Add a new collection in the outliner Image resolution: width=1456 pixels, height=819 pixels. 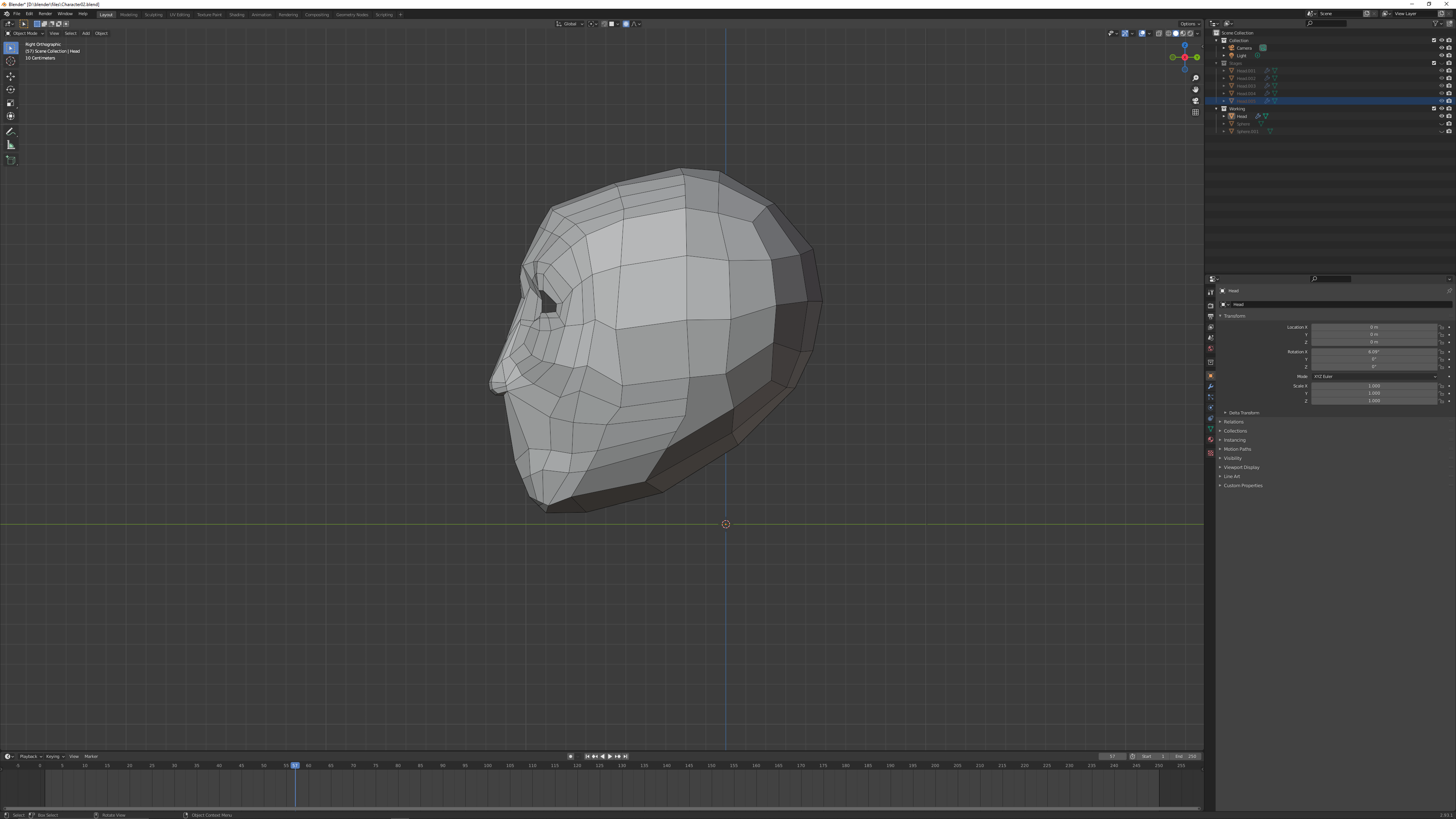[1449, 24]
